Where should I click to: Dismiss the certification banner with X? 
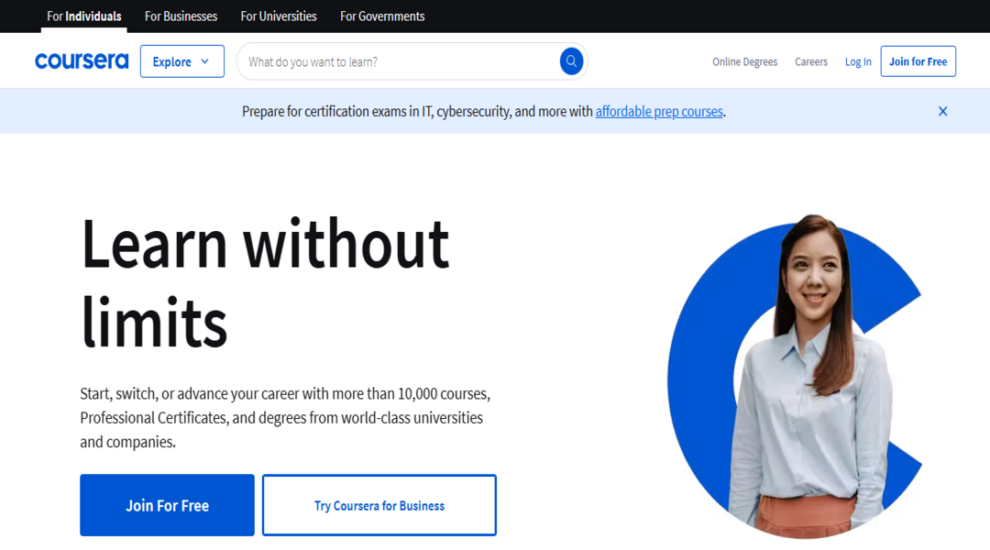pos(943,111)
